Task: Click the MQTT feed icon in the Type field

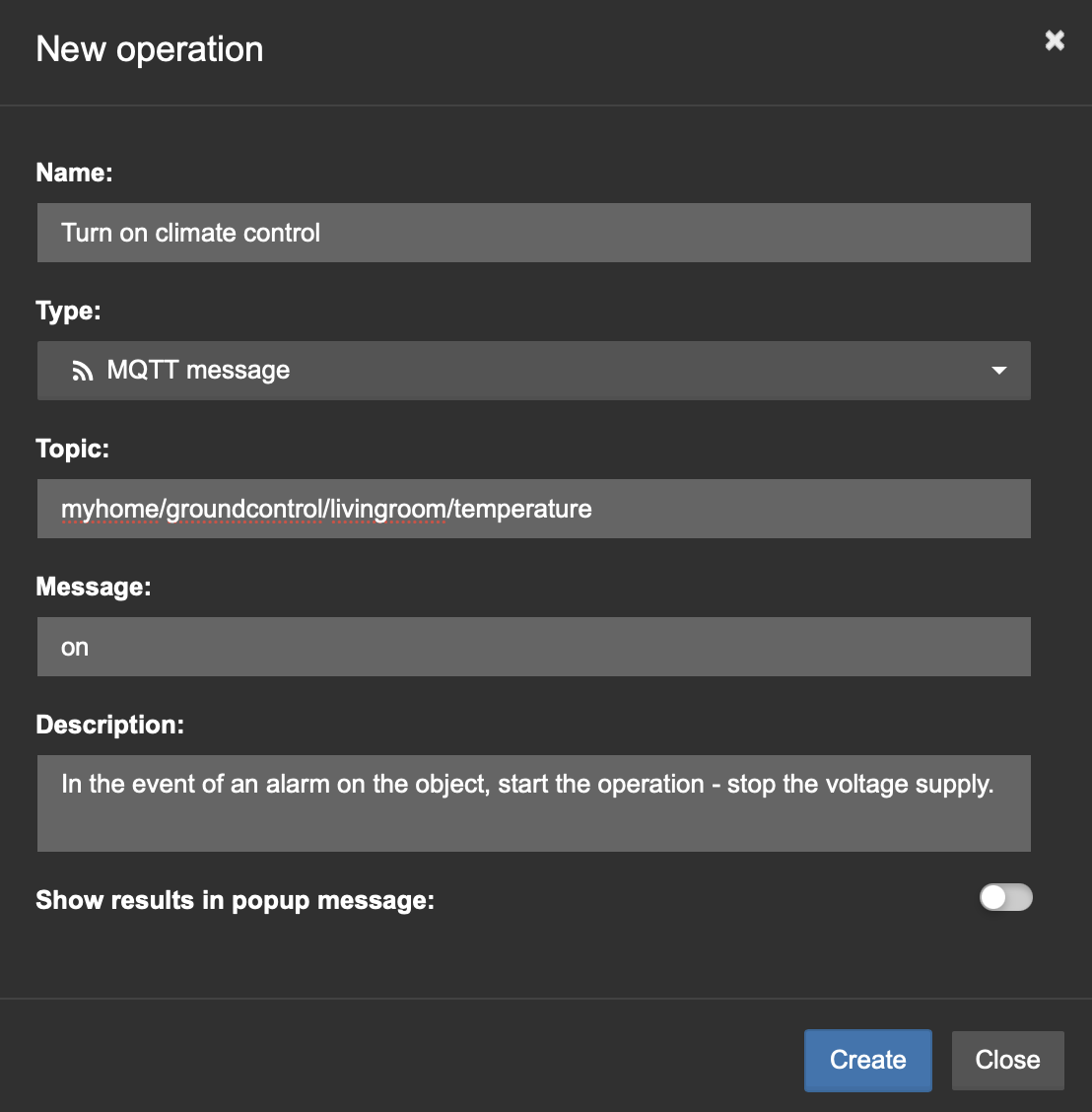Action: click(82, 371)
